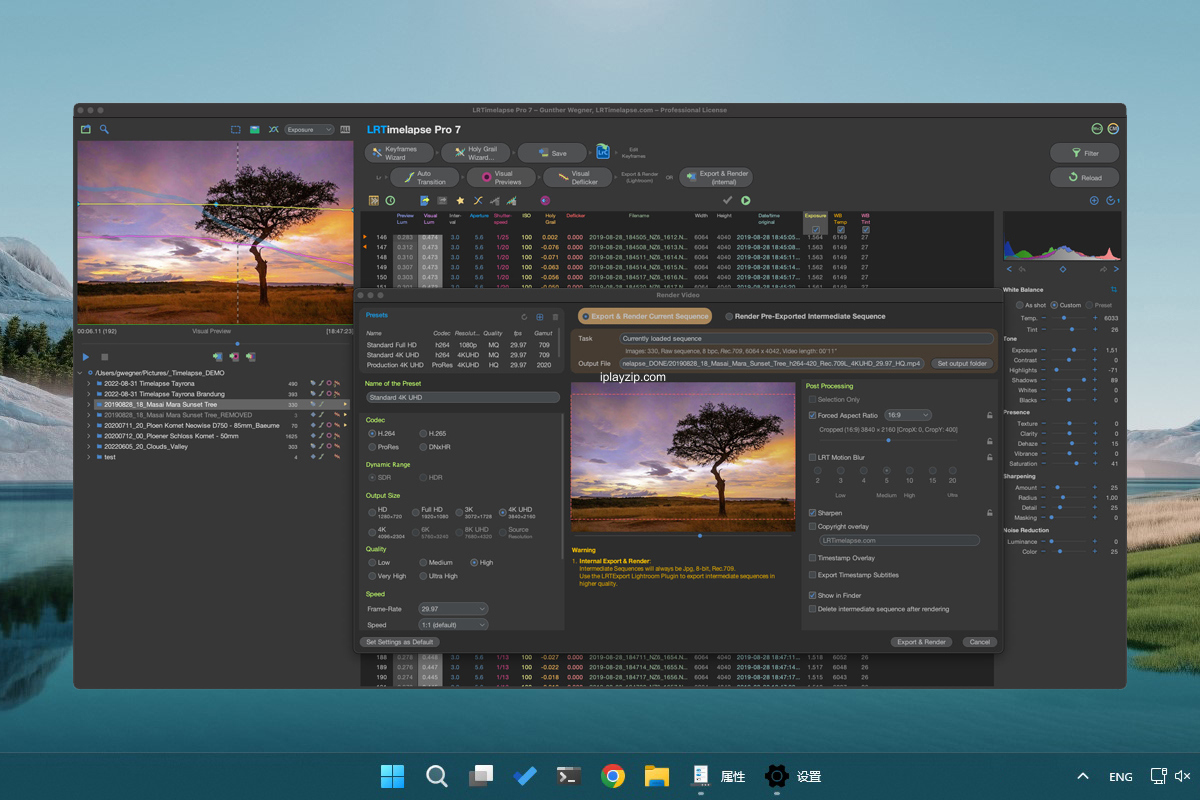Expand 2022-08-31 Timelapse Tayrona Brandung folder

pyautogui.click(x=89, y=394)
